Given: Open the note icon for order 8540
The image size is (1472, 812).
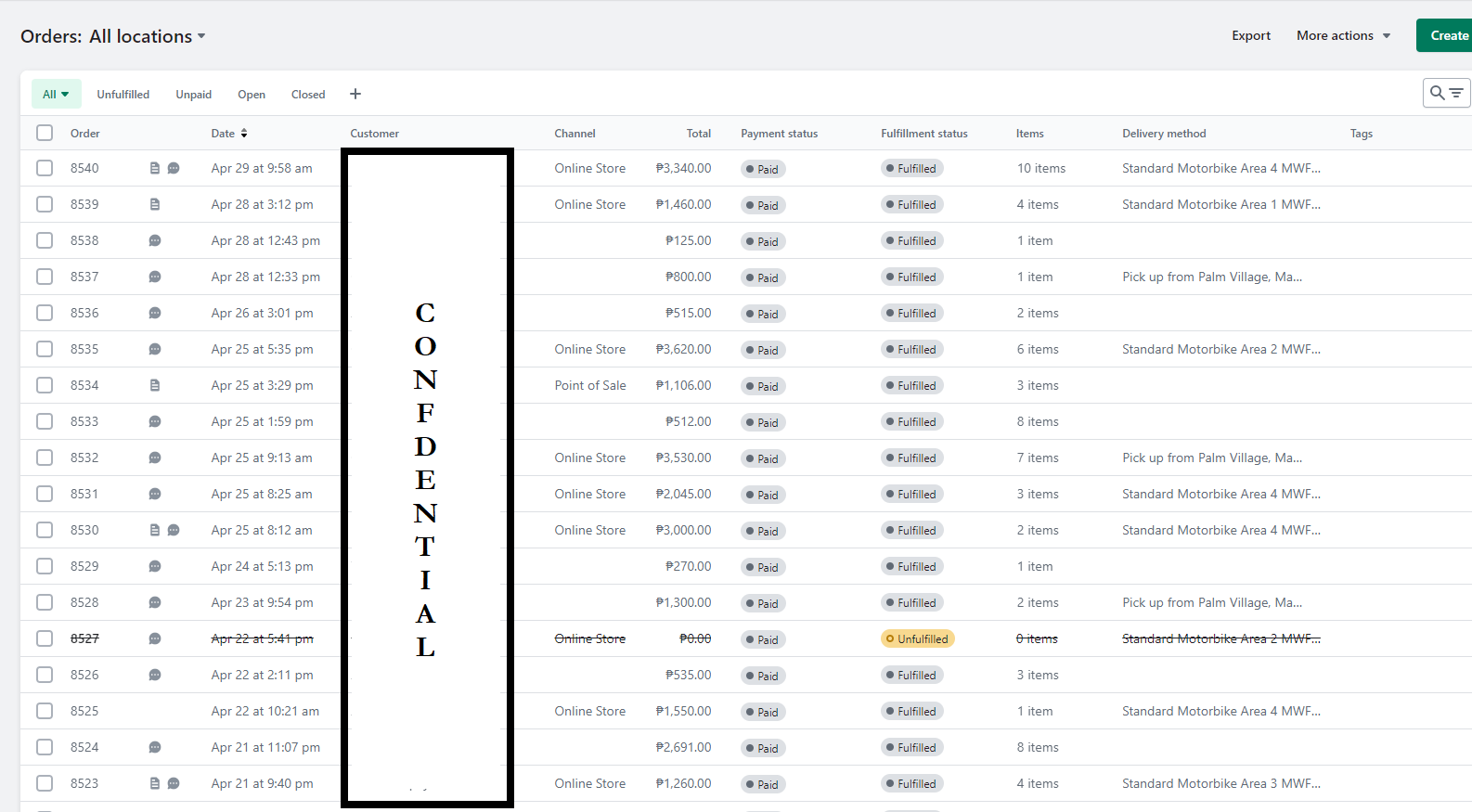Looking at the screenshot, I should click(155, 168).
